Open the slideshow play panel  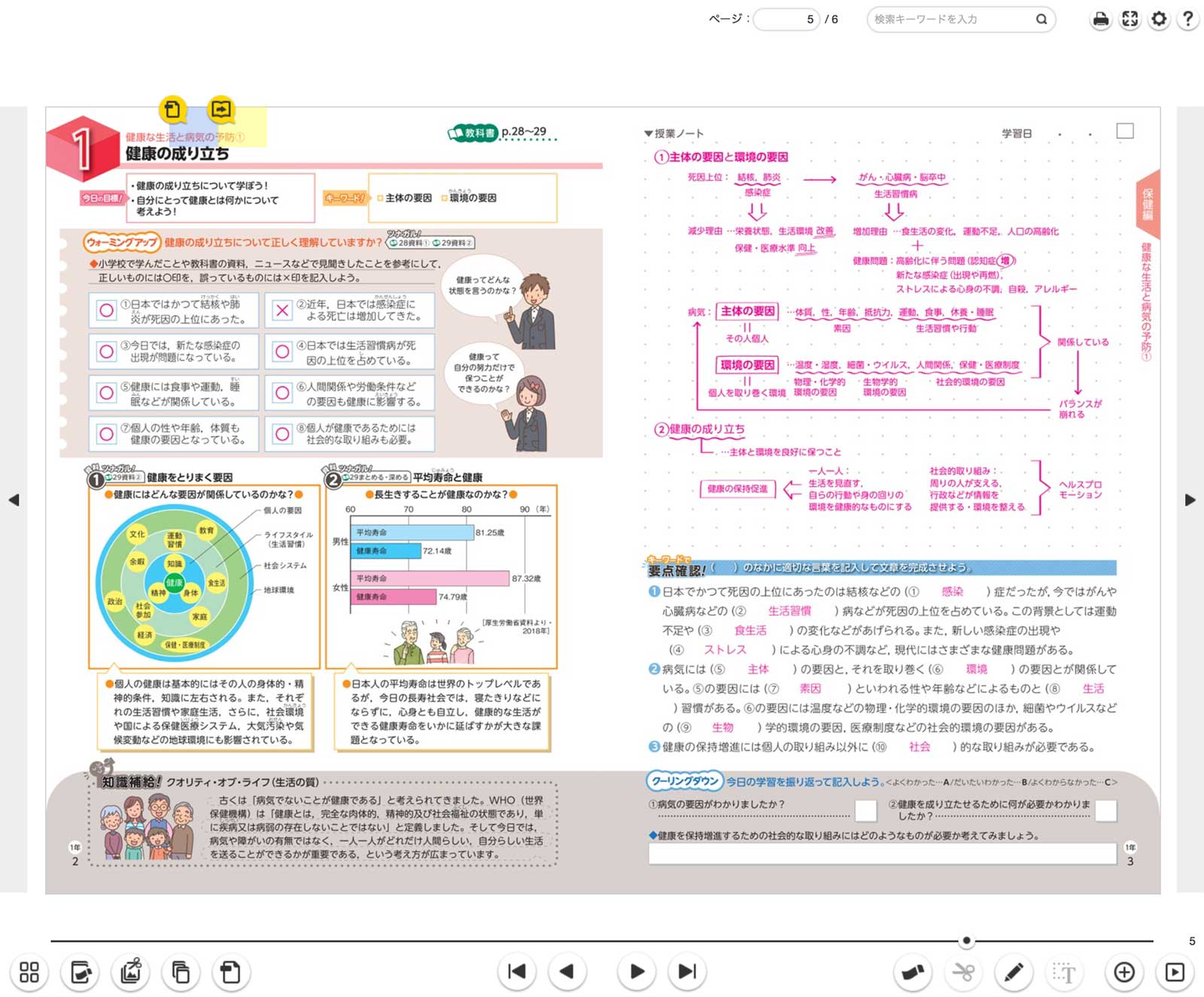1175,972
